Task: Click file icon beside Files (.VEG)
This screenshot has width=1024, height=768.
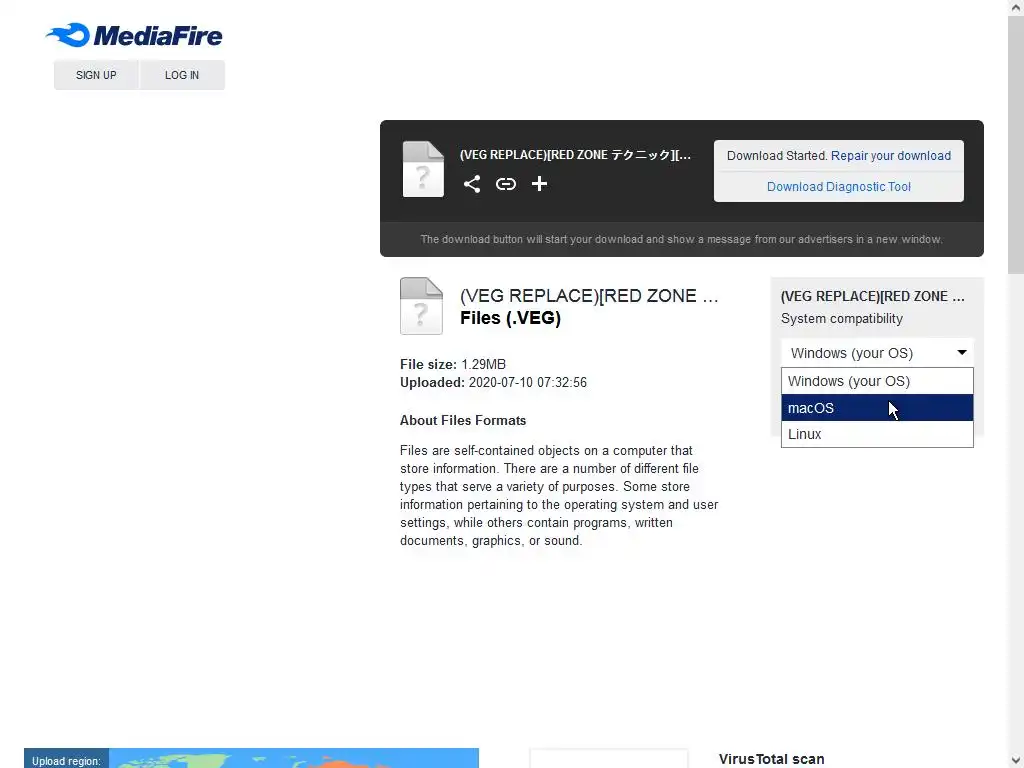Action: click(421, 306)
